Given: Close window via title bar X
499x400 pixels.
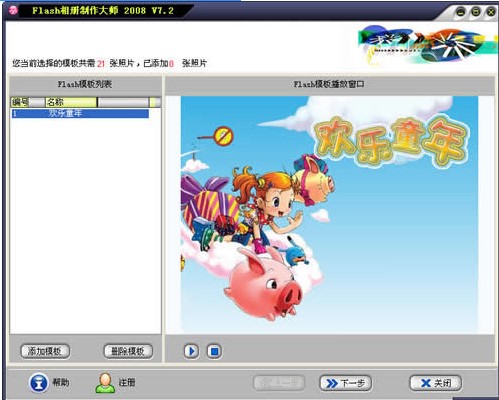Looking at the screenshot, I should 491,12.
